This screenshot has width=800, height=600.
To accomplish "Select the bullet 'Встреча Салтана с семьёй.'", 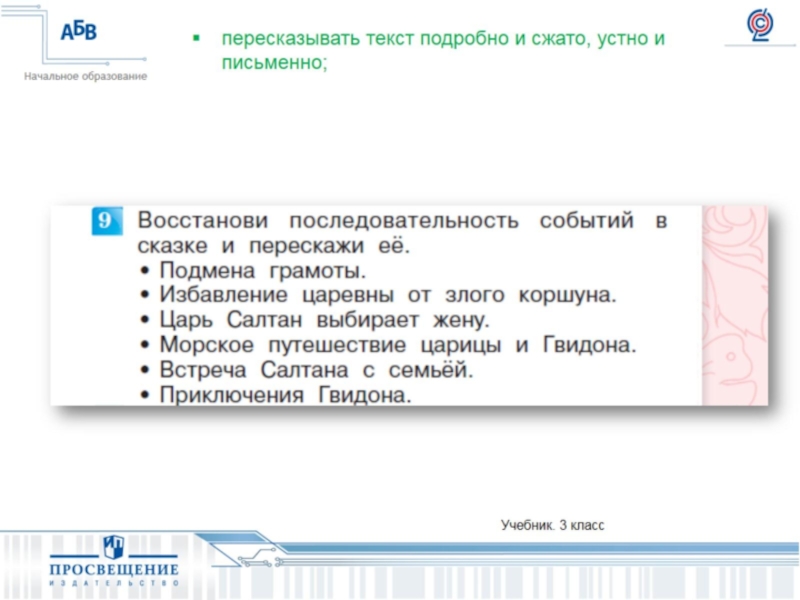I will click(x=316, y=370).
